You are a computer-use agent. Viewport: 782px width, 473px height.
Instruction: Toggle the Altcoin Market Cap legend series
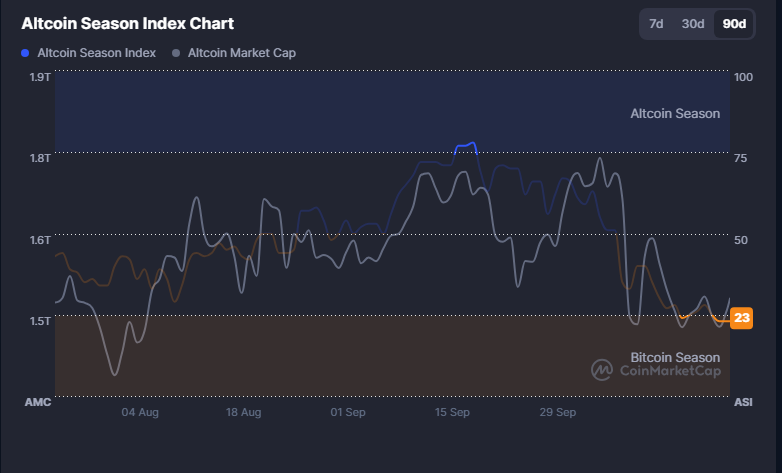(241, 52)
